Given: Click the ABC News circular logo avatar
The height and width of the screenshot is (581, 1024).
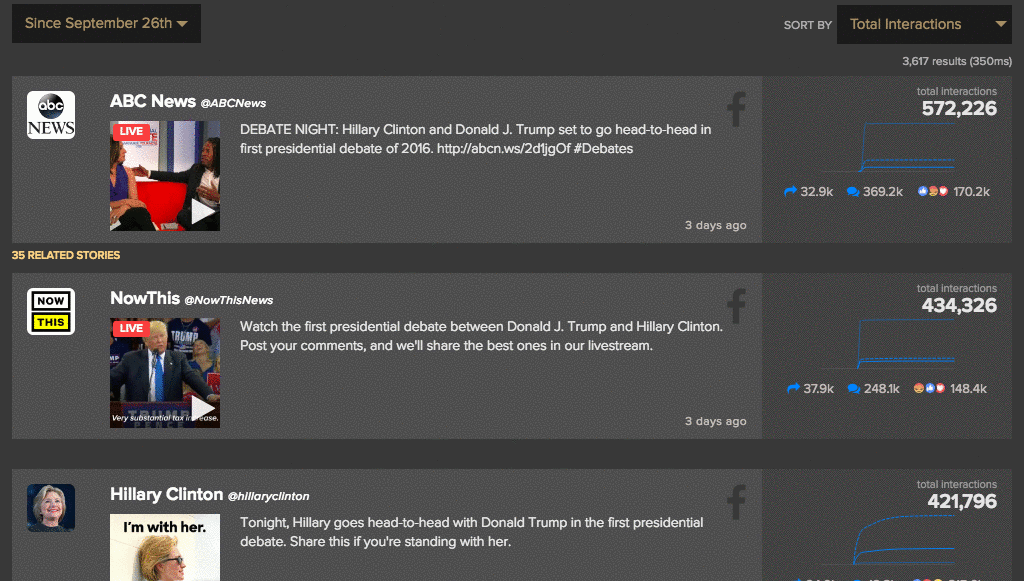Looking at the screenshot, I should tap(50, 114).
